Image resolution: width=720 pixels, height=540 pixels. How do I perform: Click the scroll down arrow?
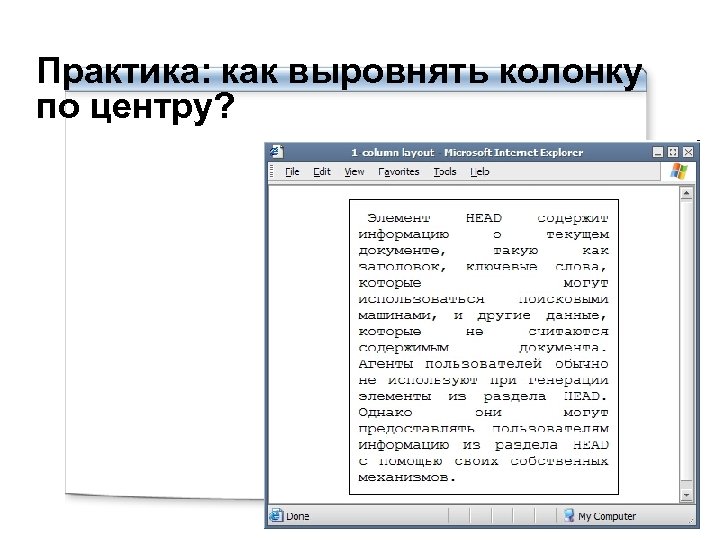tap(686, 495)
